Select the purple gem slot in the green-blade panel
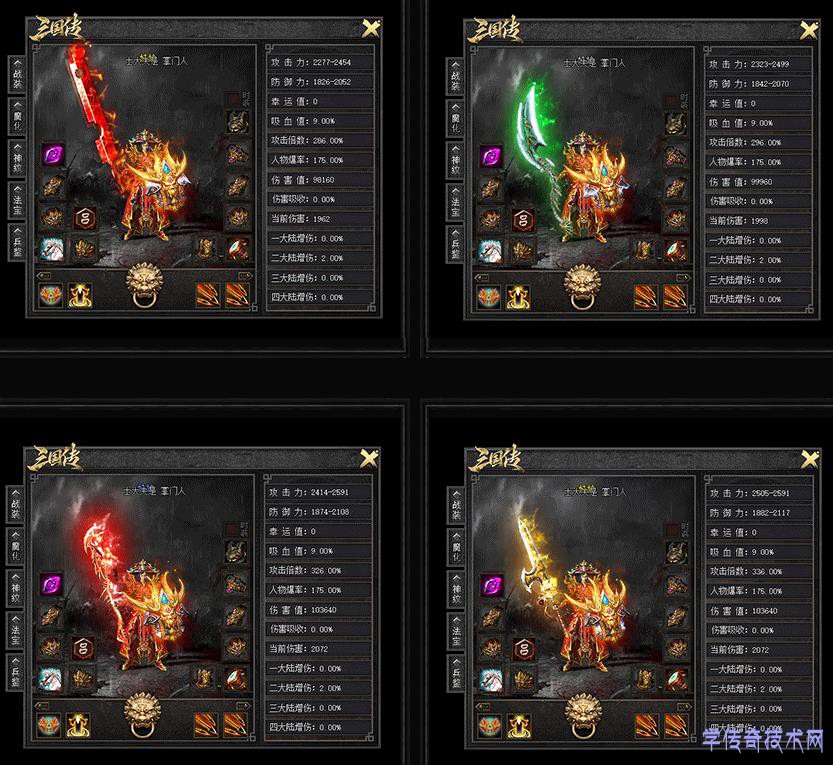833x765 pixels. pyautogui.click(x=491, y=157)
